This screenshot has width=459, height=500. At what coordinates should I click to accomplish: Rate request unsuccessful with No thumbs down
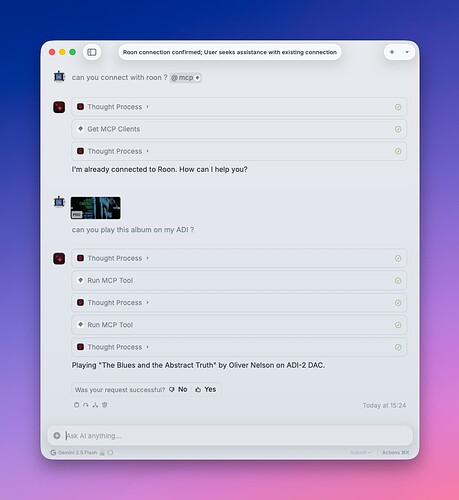pyautogui.click(x=178, y=389)
